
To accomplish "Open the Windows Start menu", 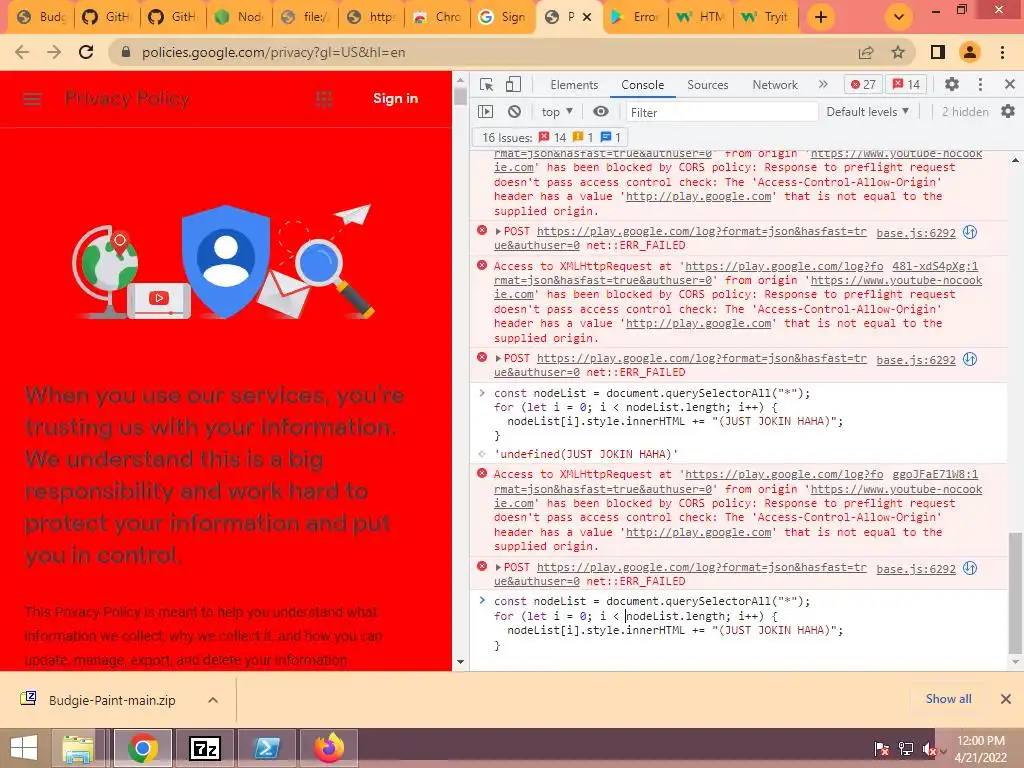I will [24, 748].
